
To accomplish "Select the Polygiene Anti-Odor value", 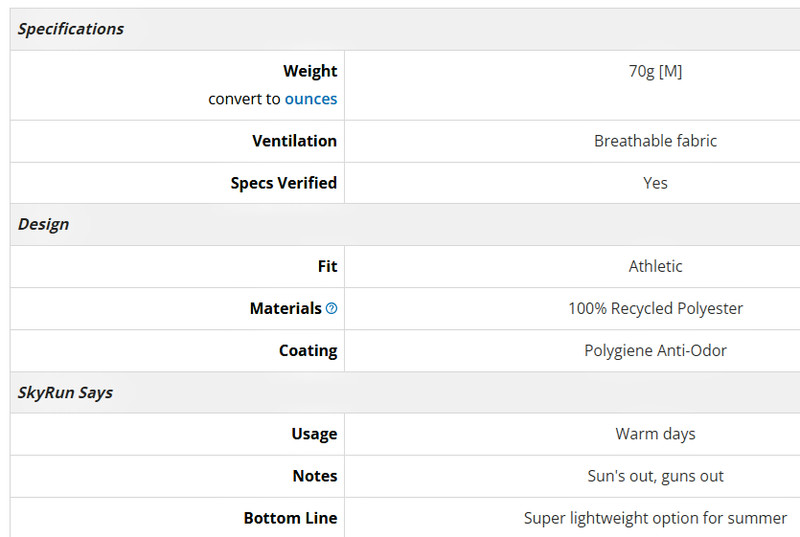I will tap(655, 351).
